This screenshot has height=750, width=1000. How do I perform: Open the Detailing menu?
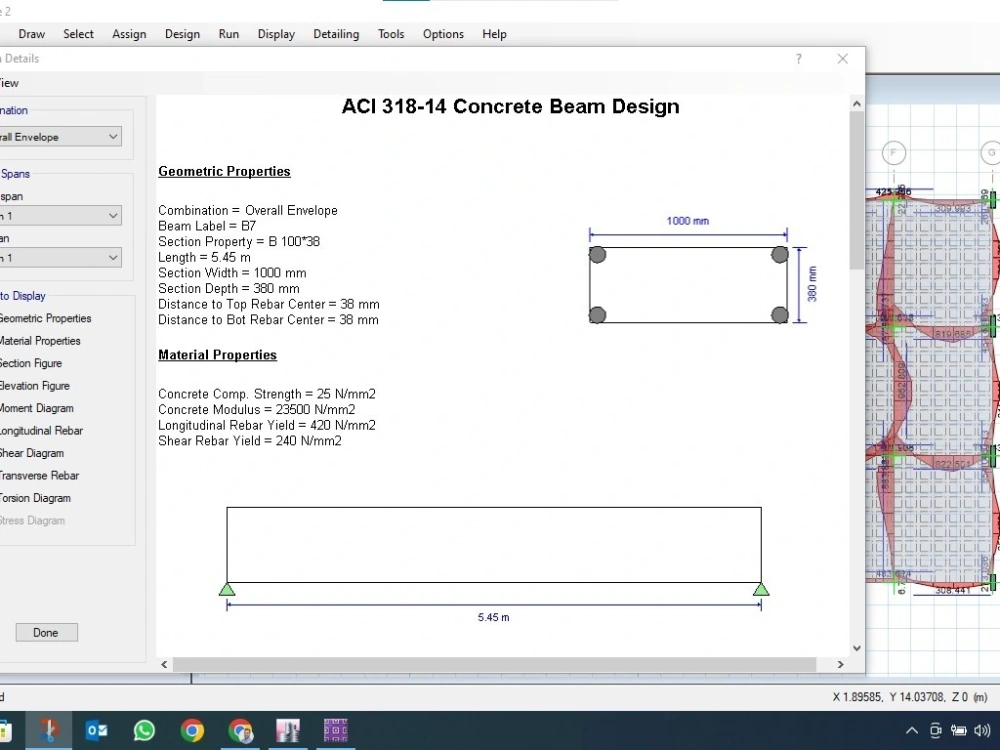[x=336, y=33]
